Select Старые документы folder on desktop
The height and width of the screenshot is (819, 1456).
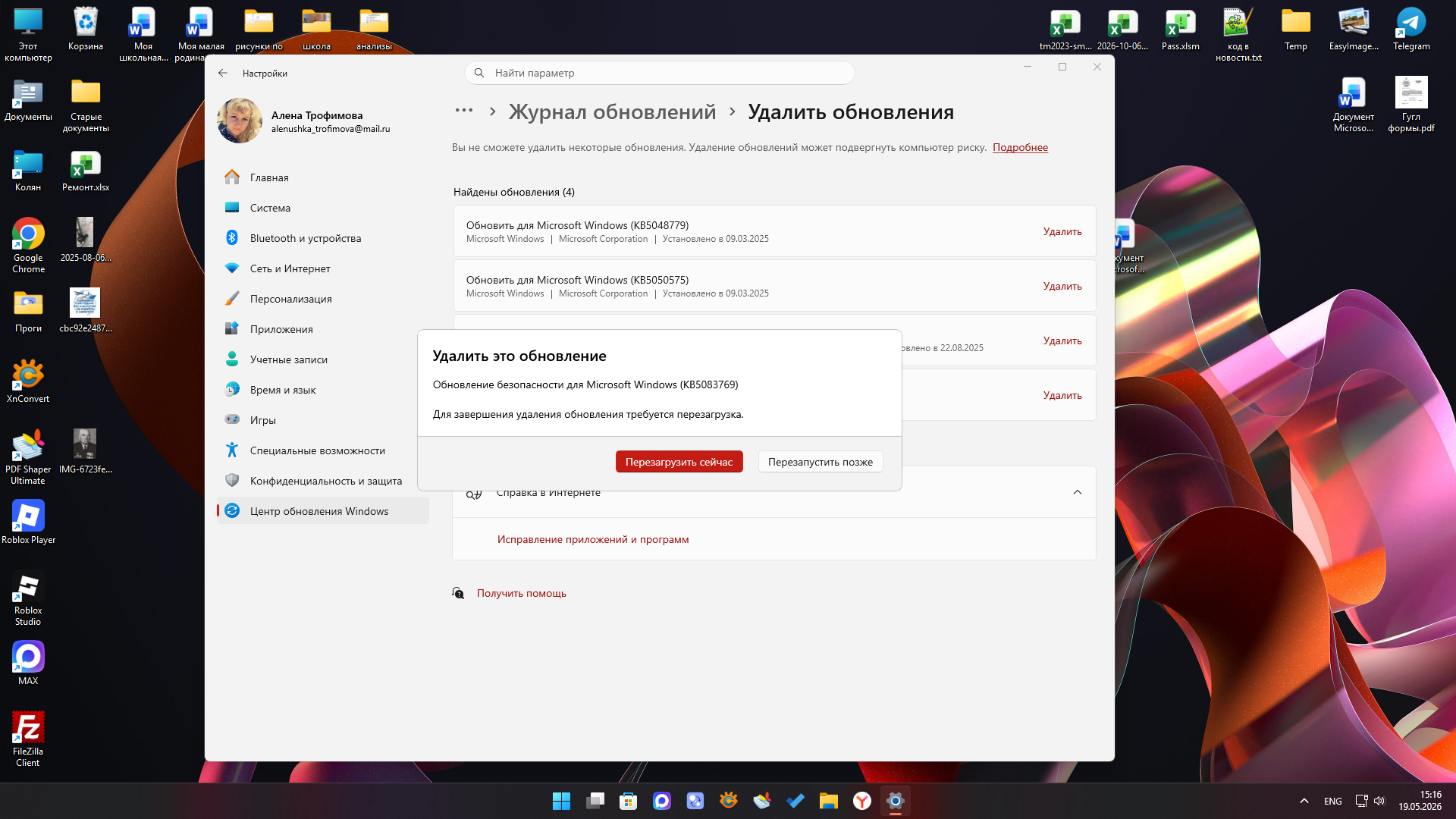tap(86, 105)
